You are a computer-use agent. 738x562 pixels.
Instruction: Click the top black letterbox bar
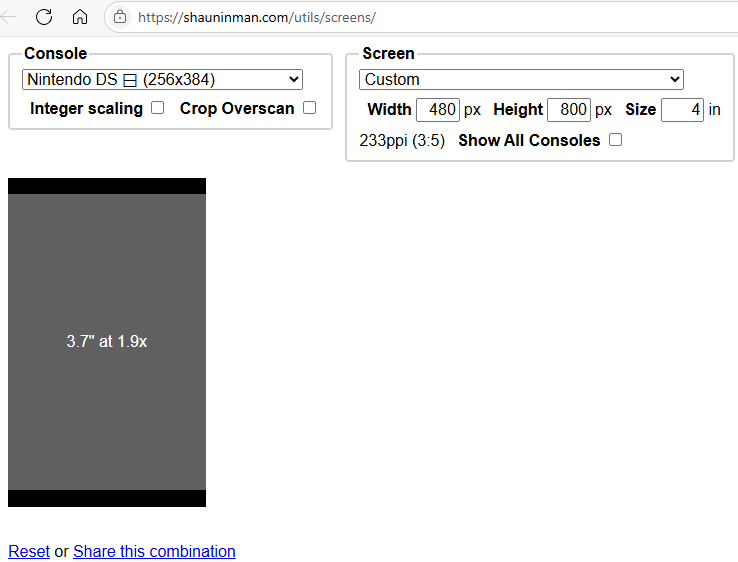(x=106, y=186)
